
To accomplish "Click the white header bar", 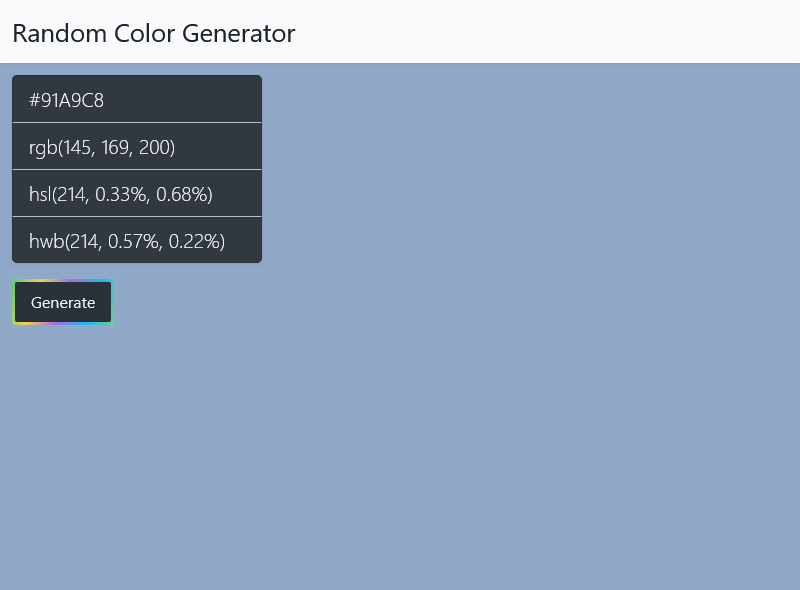I will point(500,33).
